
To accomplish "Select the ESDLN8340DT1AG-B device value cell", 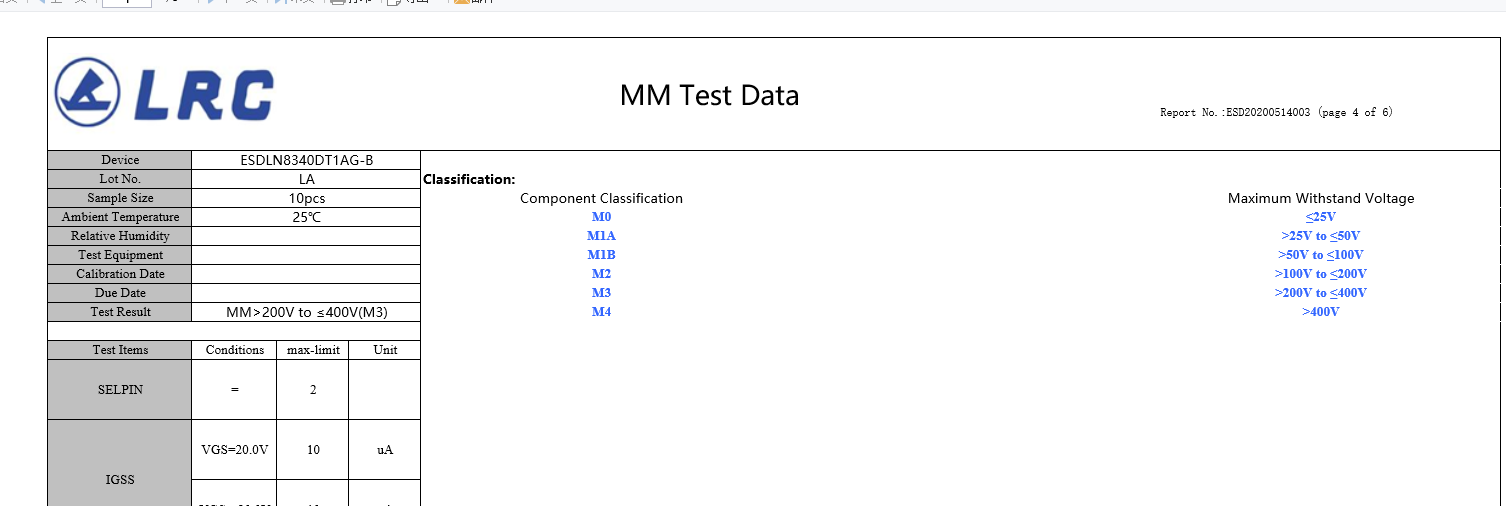I will point(306,160).
